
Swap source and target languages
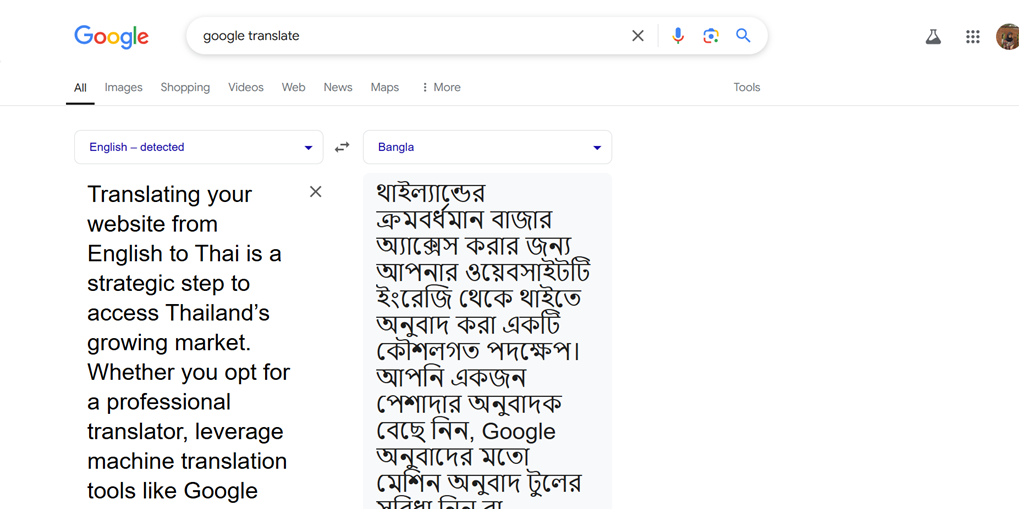[342, 148]
